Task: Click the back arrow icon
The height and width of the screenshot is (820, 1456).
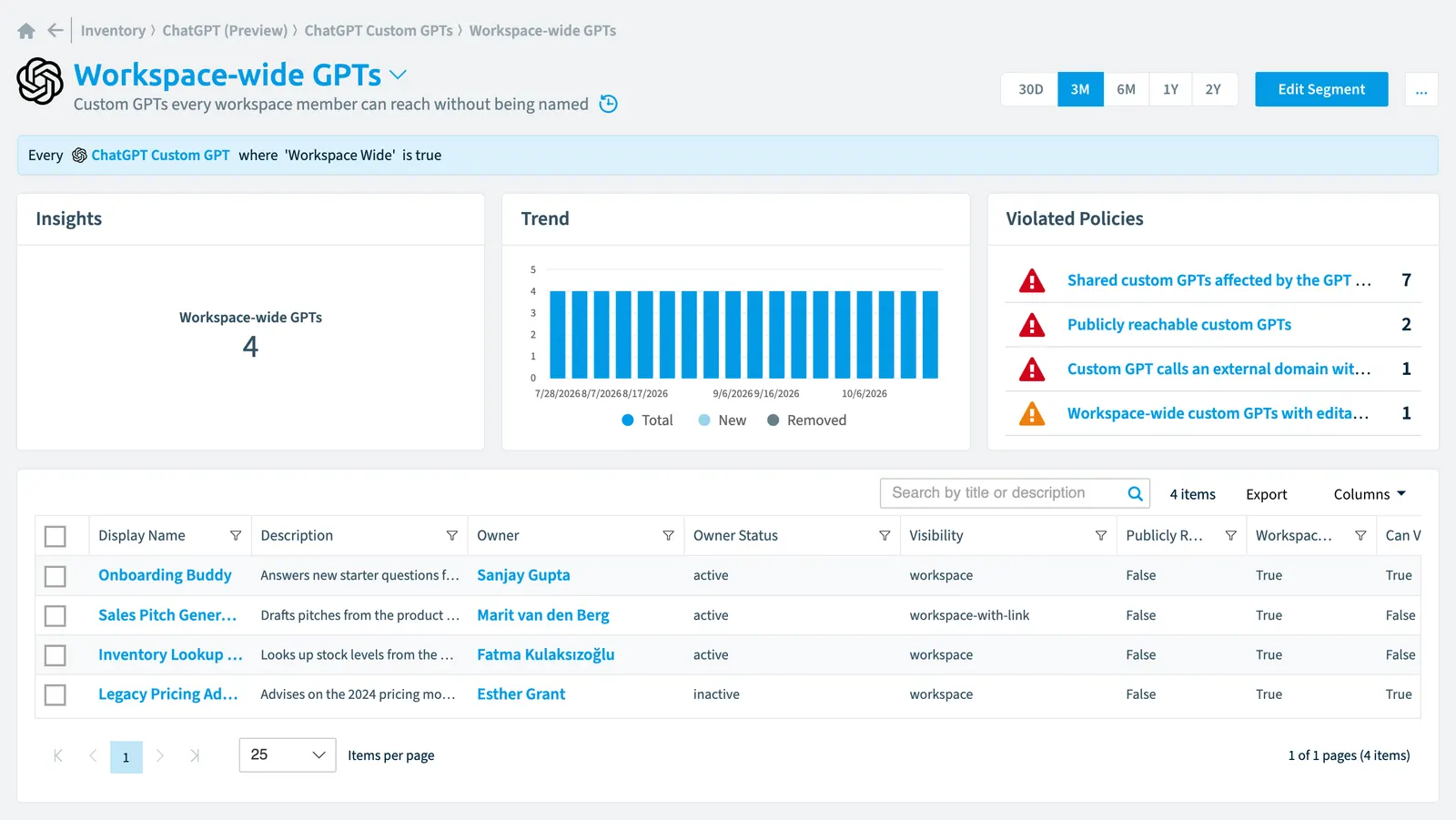Action: pos(56,31)
